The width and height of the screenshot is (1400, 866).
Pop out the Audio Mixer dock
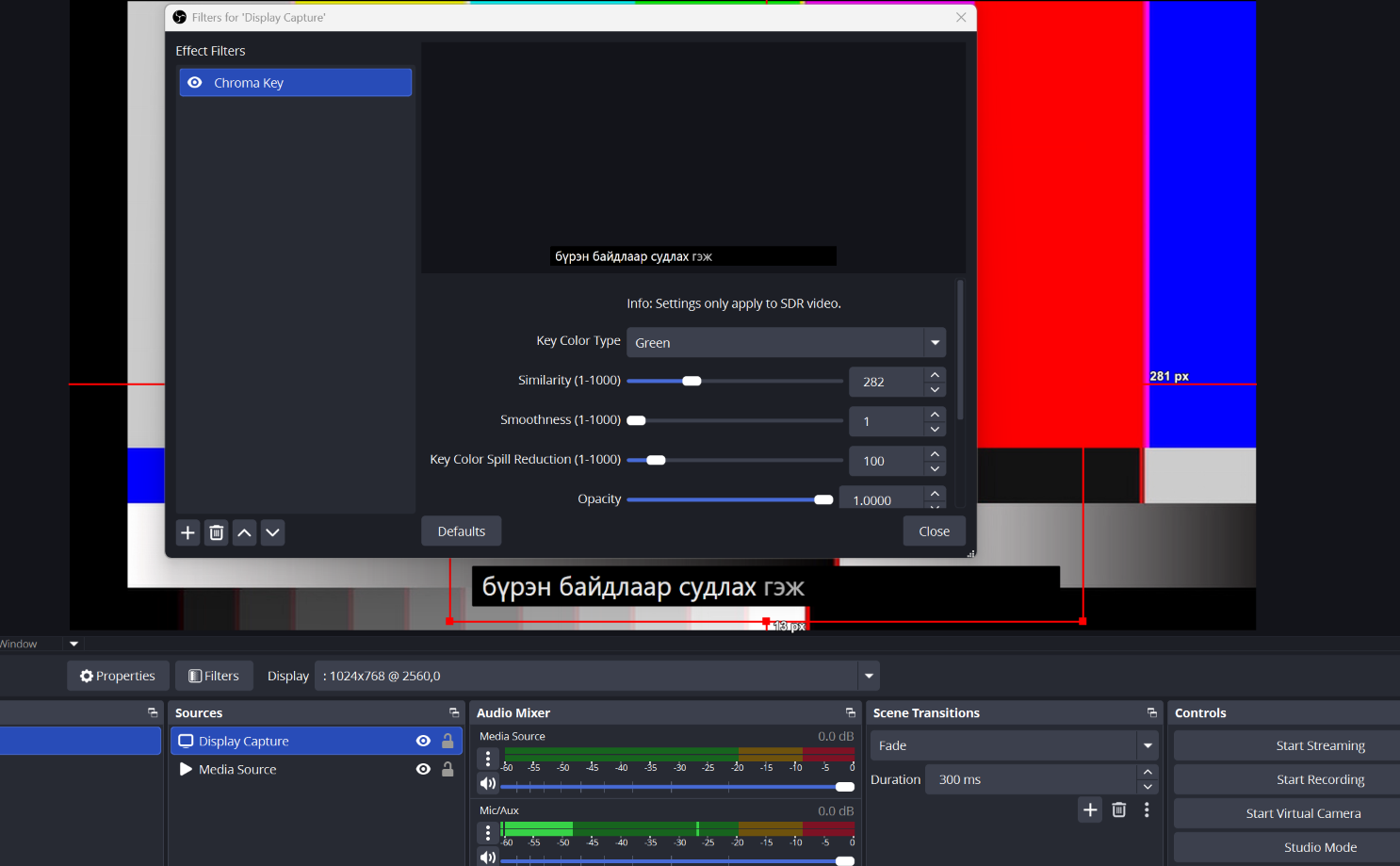click(x=850, y=713)
